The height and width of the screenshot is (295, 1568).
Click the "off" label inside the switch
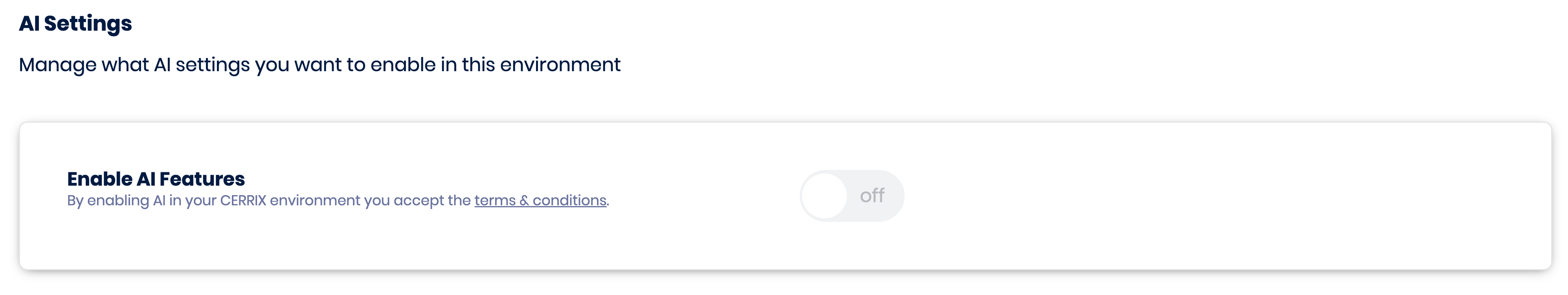pyautogui.click(x=872, y=195)
